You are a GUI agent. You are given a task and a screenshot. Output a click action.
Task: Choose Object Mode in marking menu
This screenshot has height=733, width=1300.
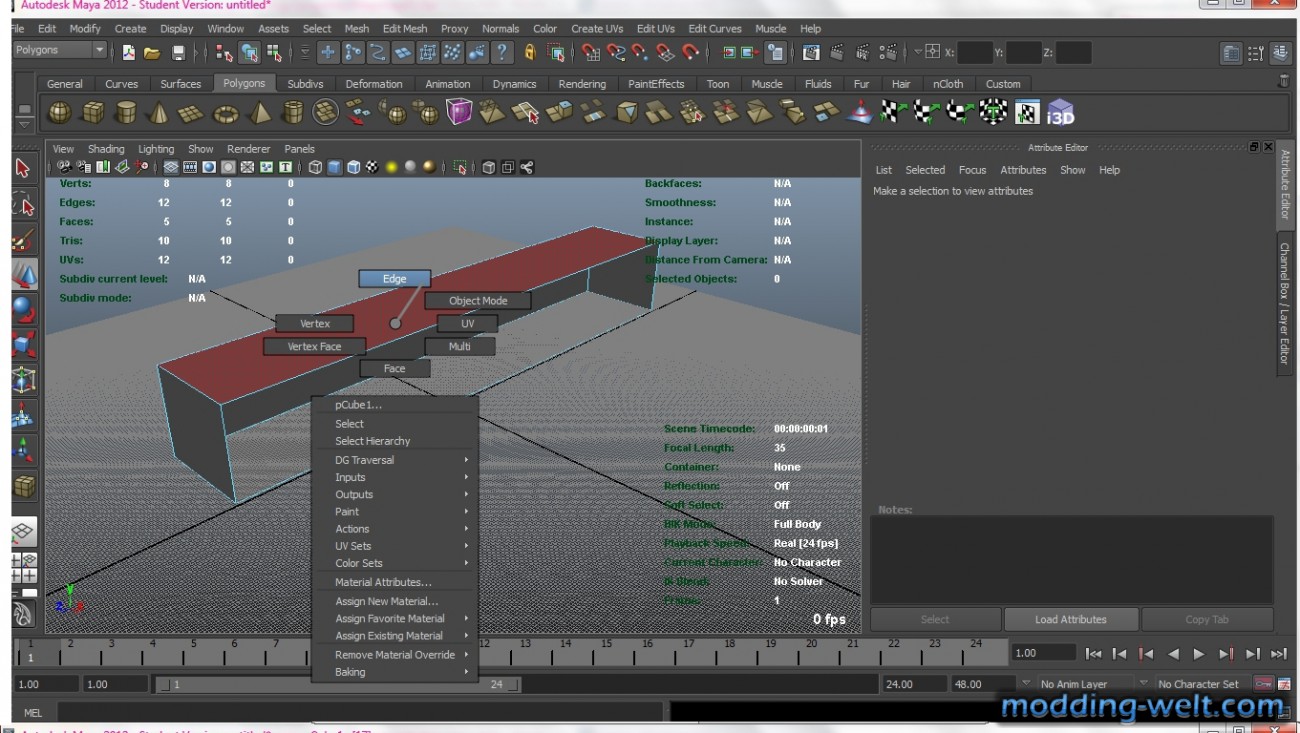coord(478,300)
